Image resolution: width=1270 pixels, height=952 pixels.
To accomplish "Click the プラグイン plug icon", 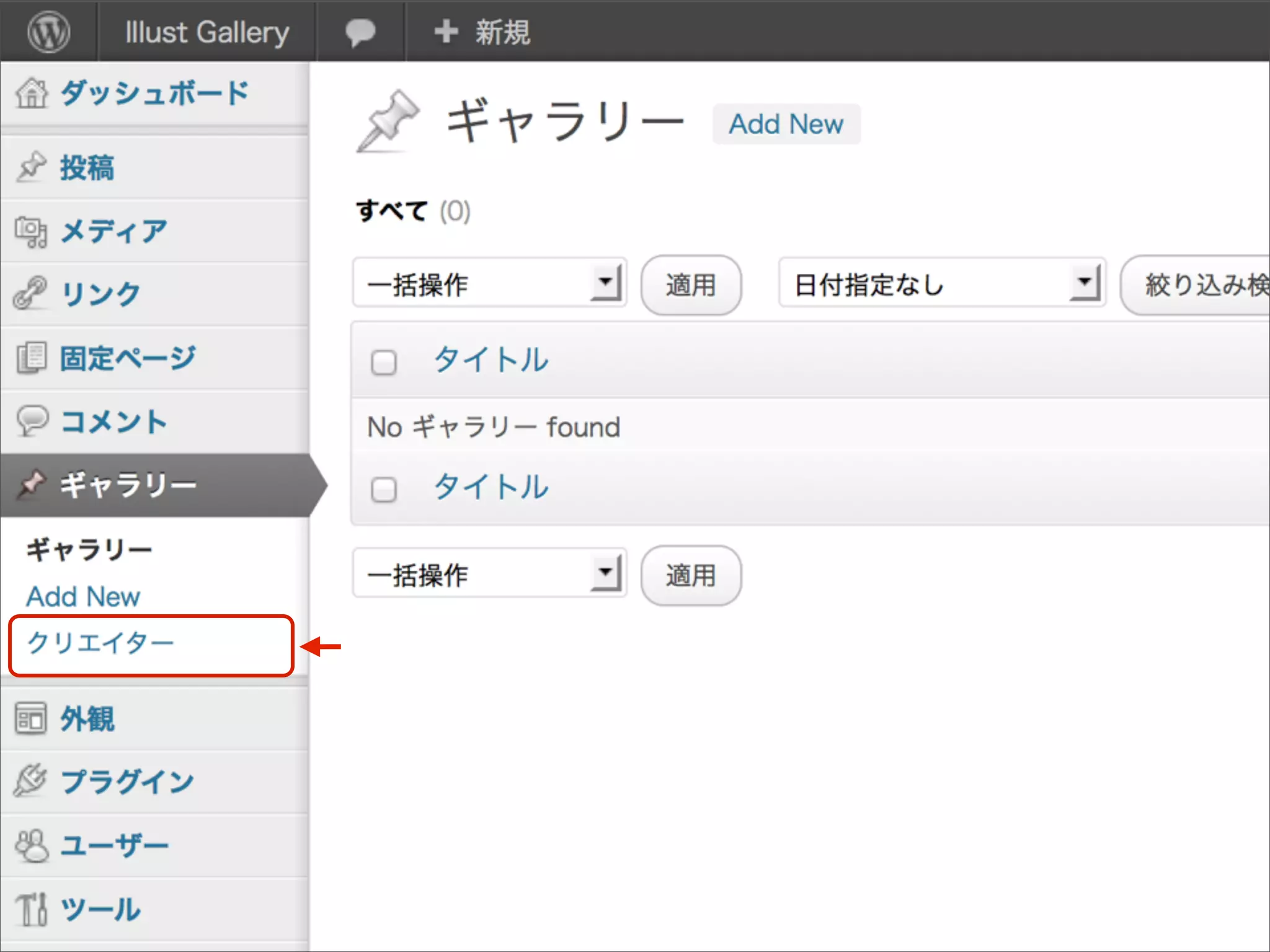I will 30,780.
